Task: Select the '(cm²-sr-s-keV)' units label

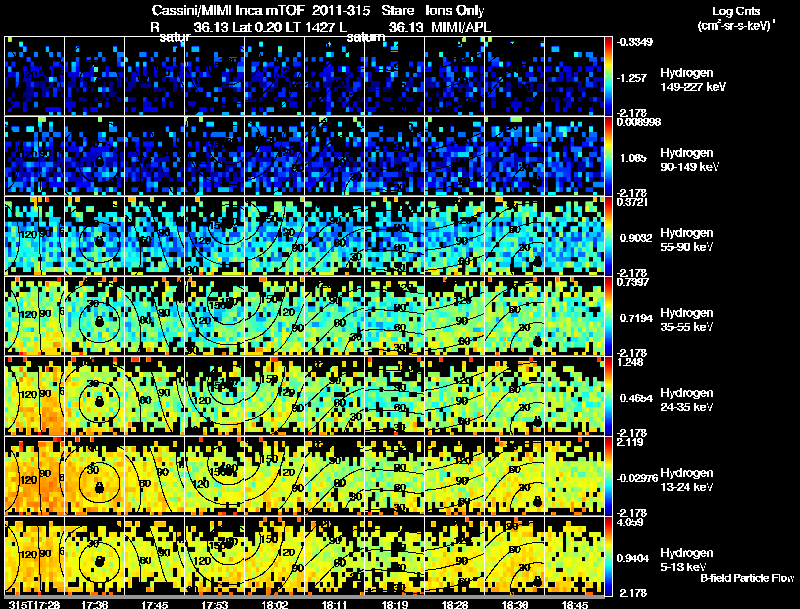Action: (x=734, y=26)
